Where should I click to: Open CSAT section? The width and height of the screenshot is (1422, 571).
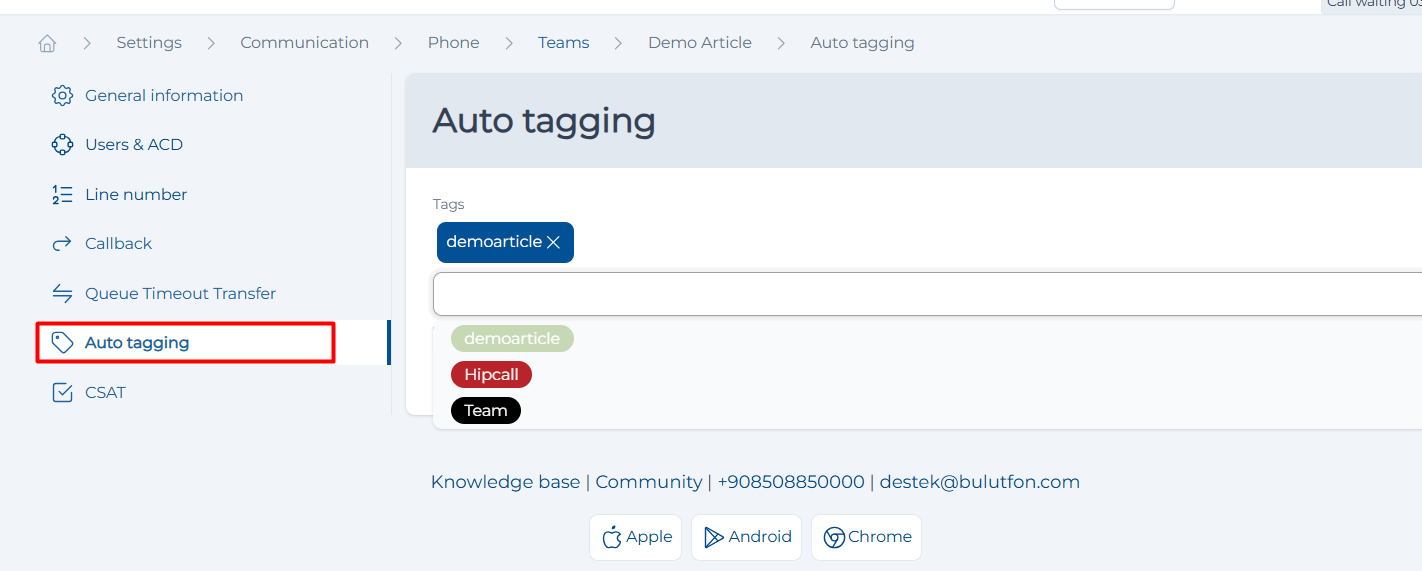click(105, 393)
